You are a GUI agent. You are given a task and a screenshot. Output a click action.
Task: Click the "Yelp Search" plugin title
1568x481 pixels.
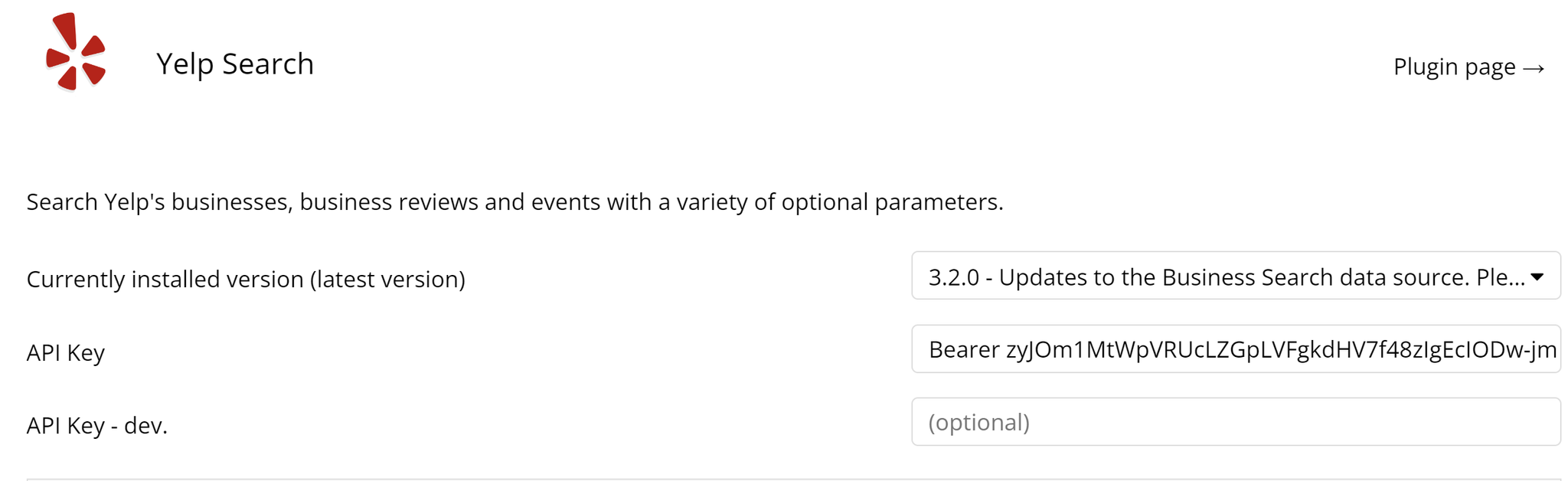(x=235, y=64)
